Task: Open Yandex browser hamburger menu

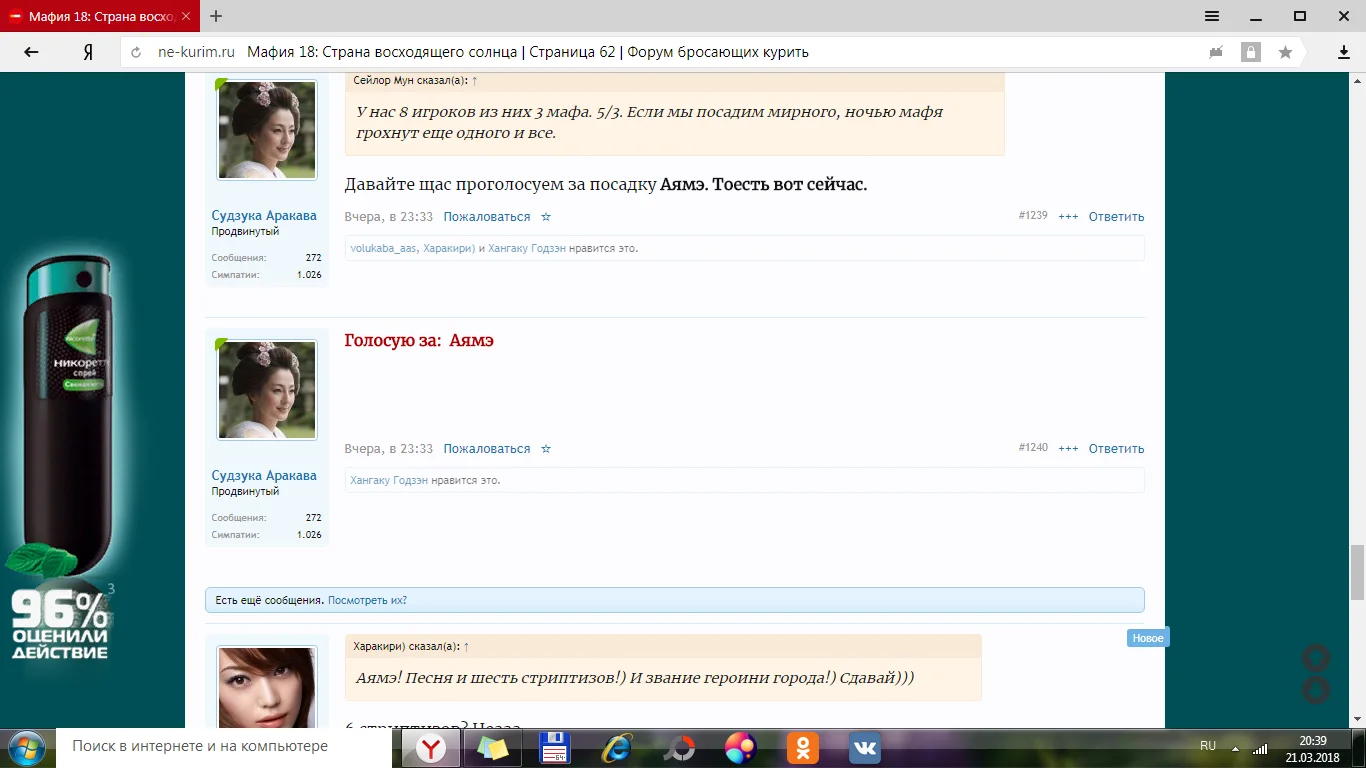Action: (x=1212, y=16)
